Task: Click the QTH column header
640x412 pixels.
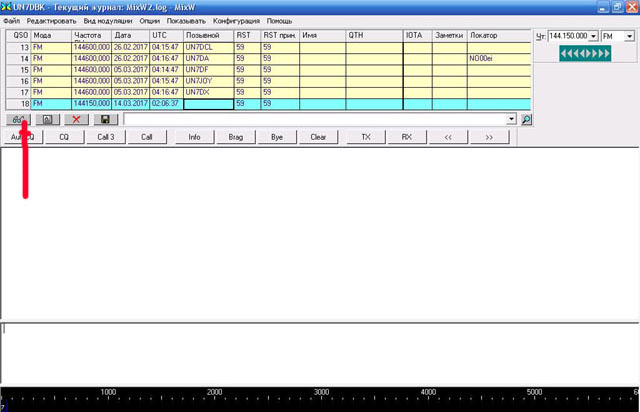Action: click(x=374, y=36)
